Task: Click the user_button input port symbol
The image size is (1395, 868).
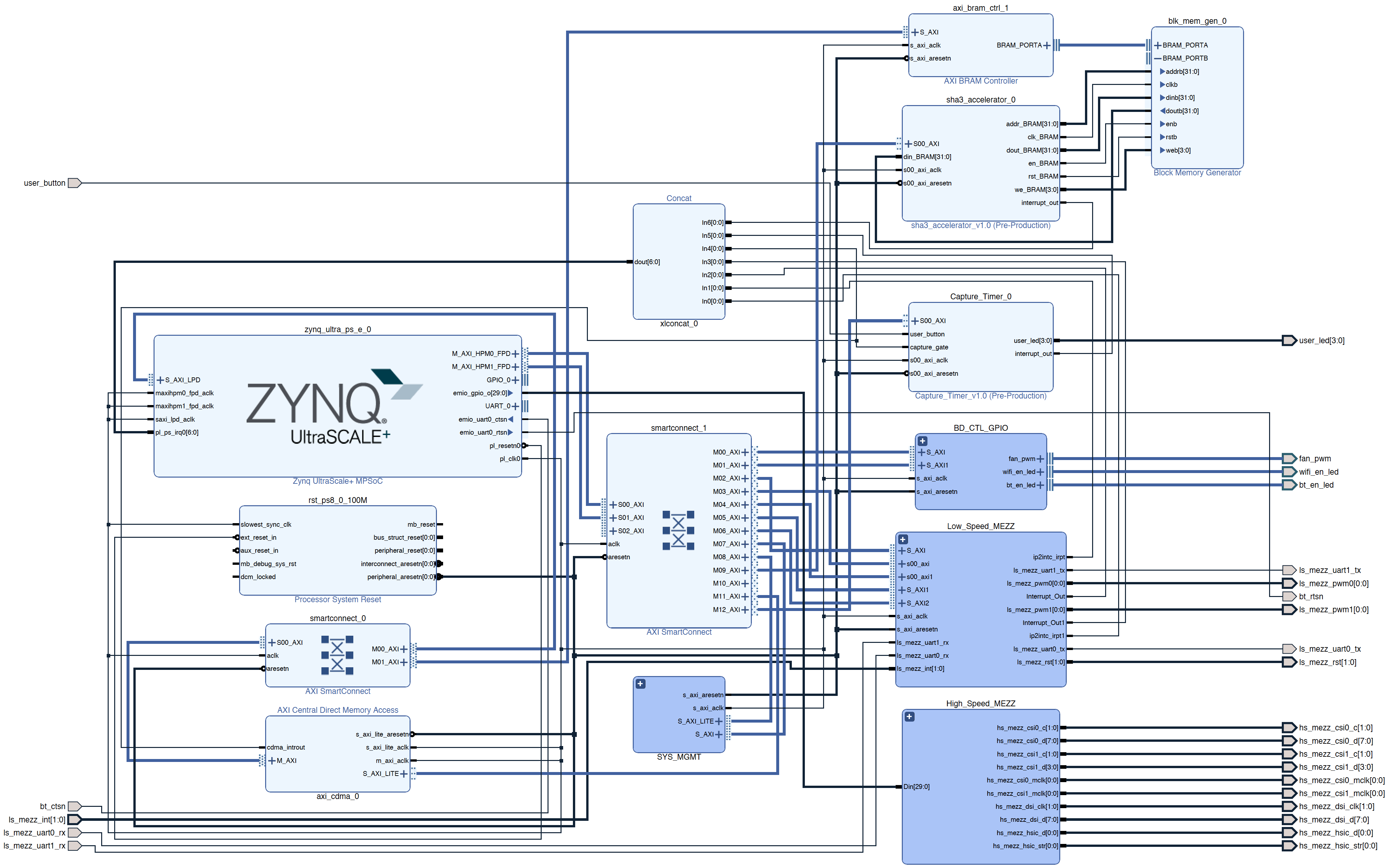Action: pyautogui.click(x=74, y=183)
